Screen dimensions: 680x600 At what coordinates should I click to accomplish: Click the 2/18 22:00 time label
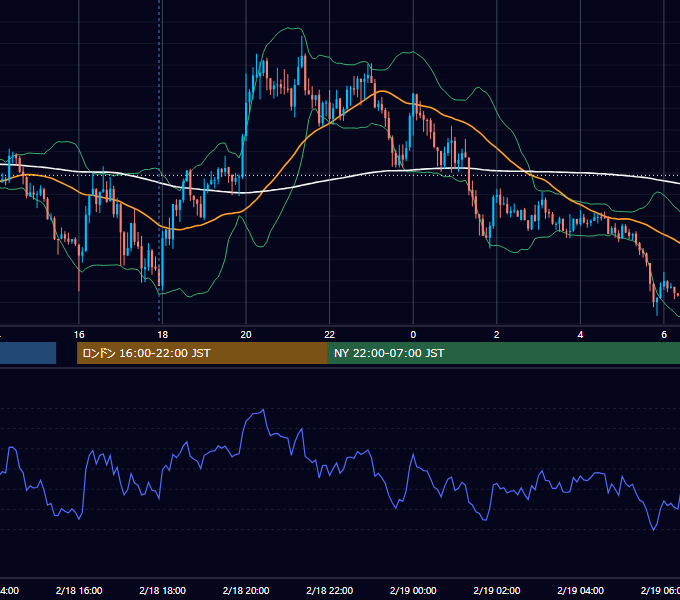click(x=330, y=590)
